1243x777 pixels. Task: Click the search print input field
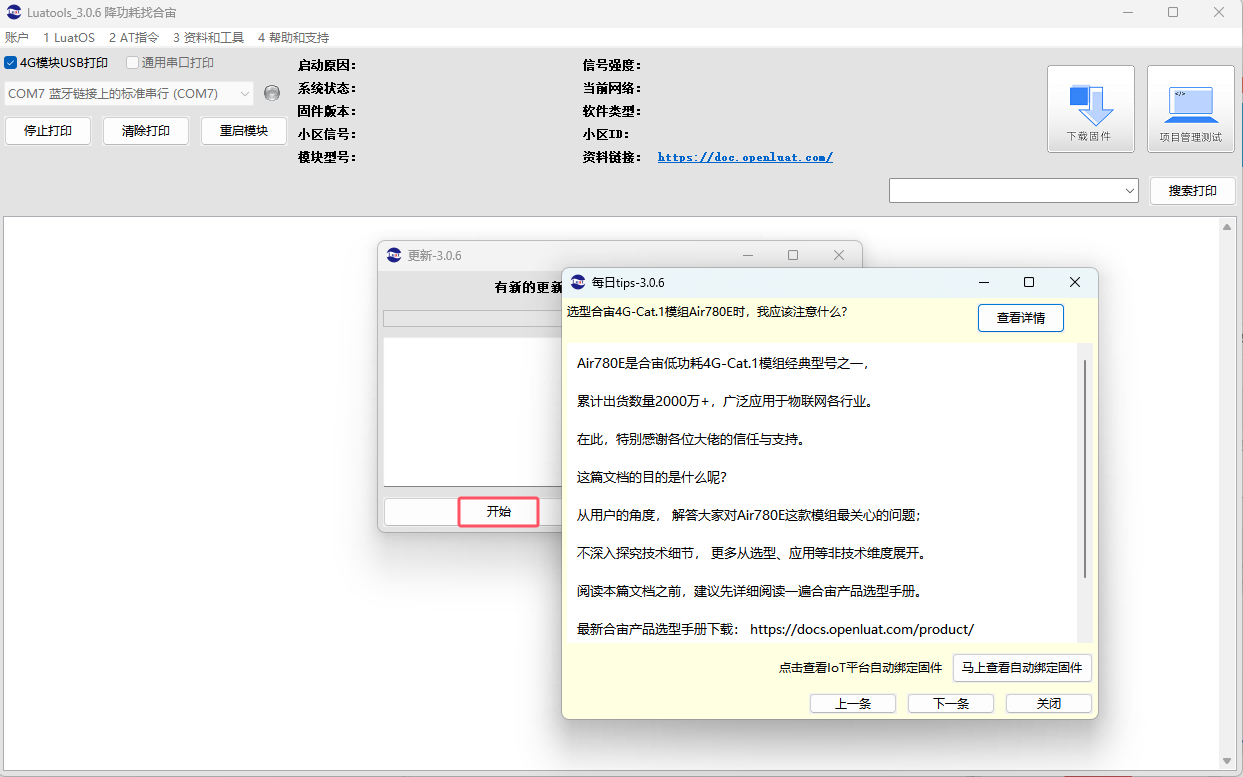tap(1005, 190)
